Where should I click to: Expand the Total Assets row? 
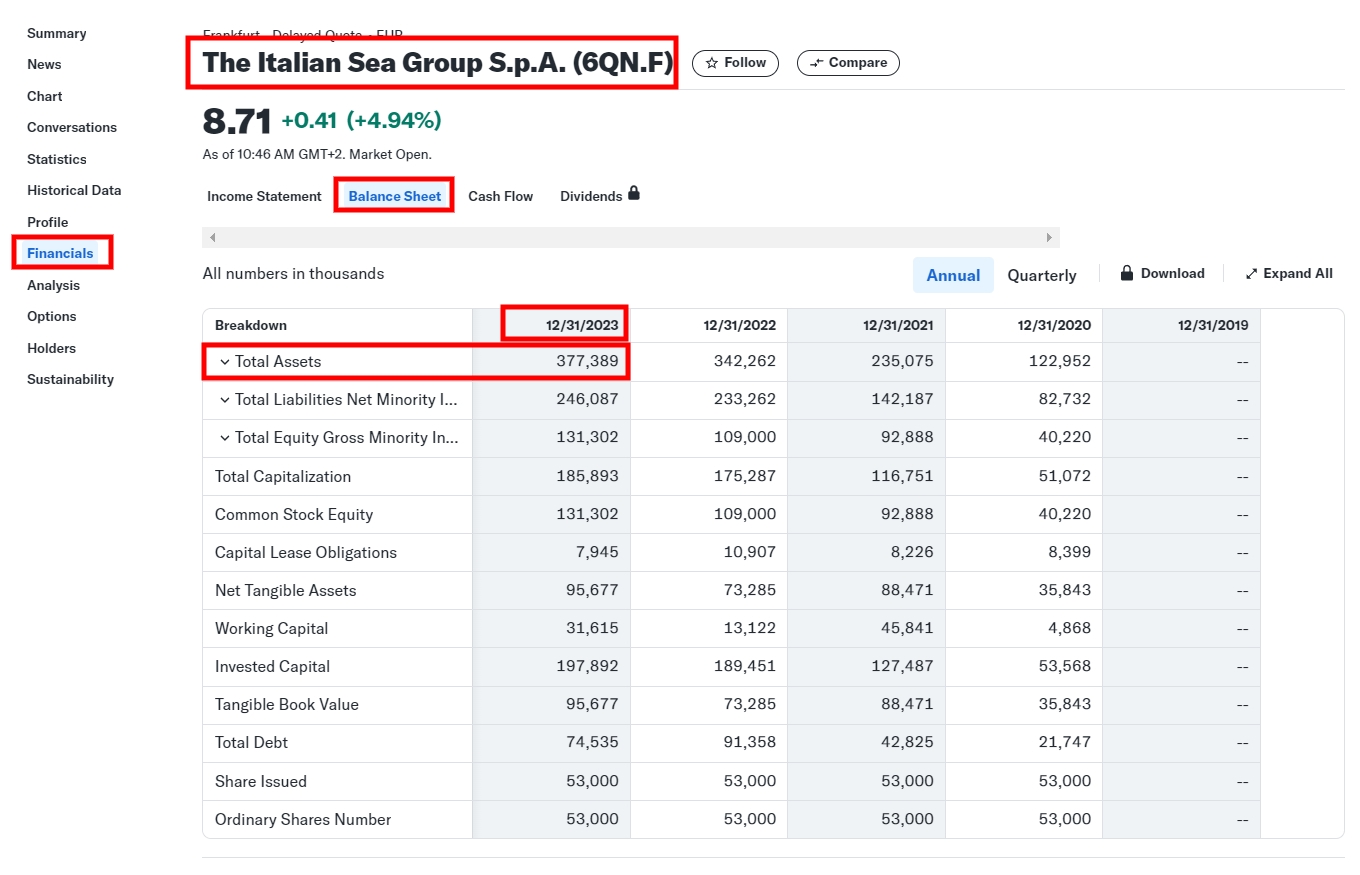tap(225, 362)
